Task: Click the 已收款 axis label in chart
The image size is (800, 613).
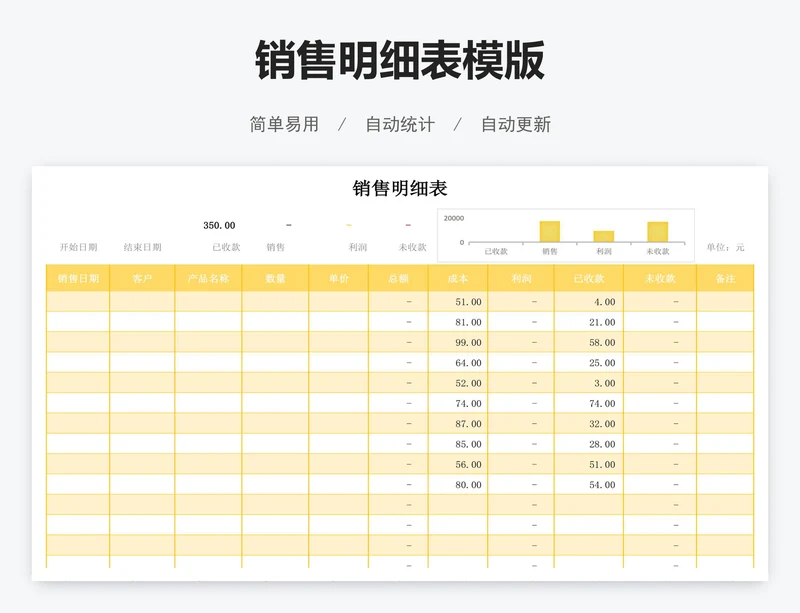Action: (x=496, y=251)
